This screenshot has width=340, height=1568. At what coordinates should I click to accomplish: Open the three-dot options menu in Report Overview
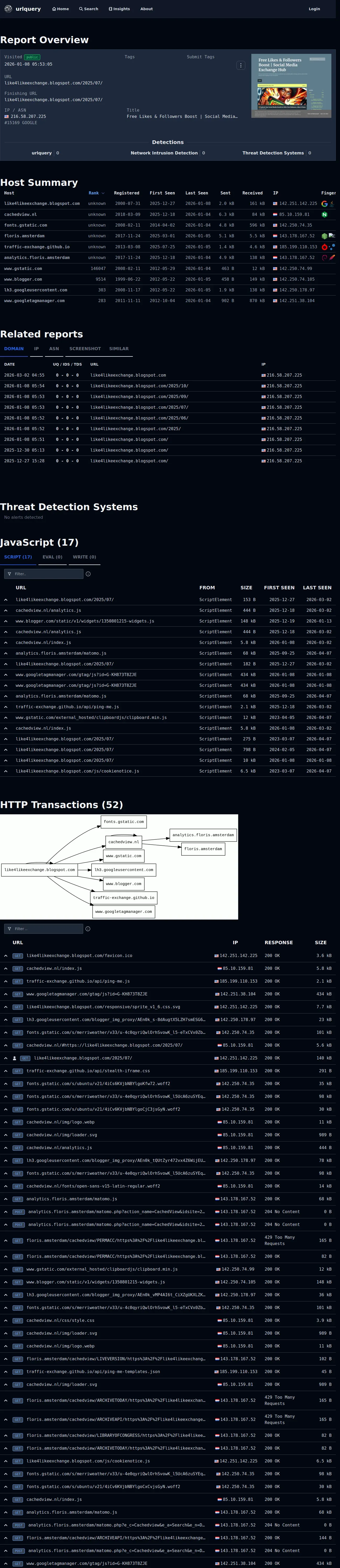pos(241,65)
